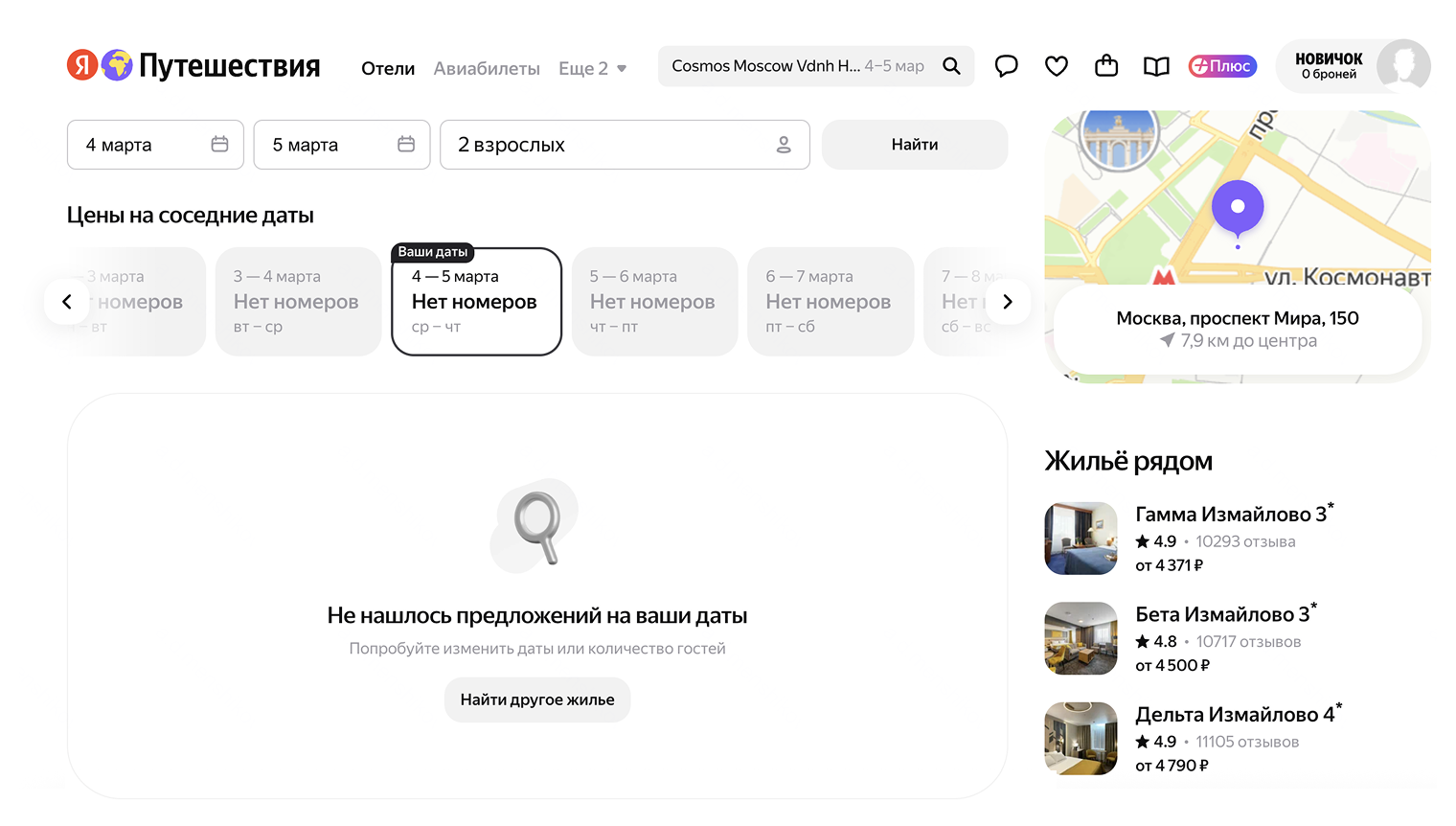
Task: Open the messages chat bubble icon
Action: tap(1006, 66)
